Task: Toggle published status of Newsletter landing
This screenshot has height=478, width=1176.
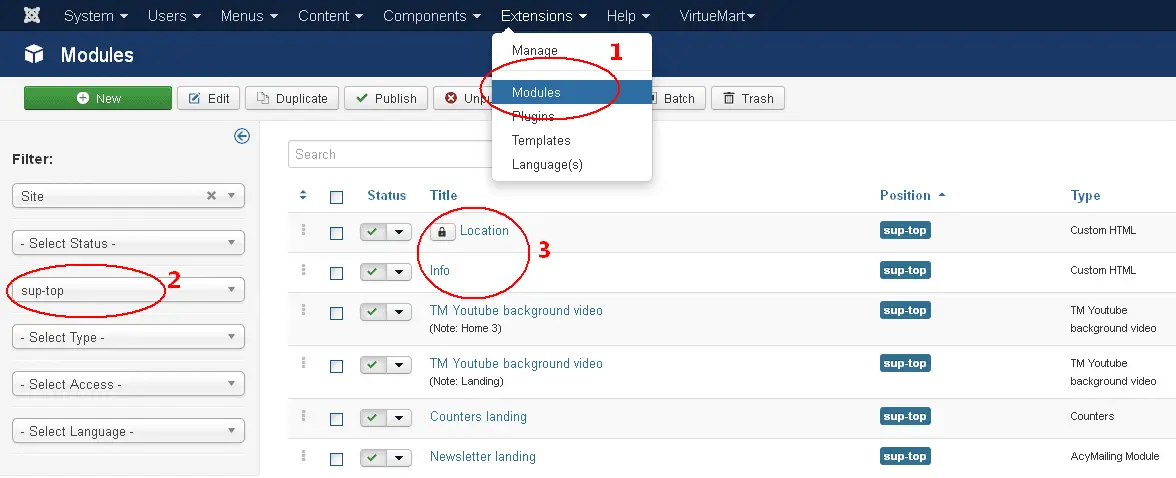Action: (374, 458)
